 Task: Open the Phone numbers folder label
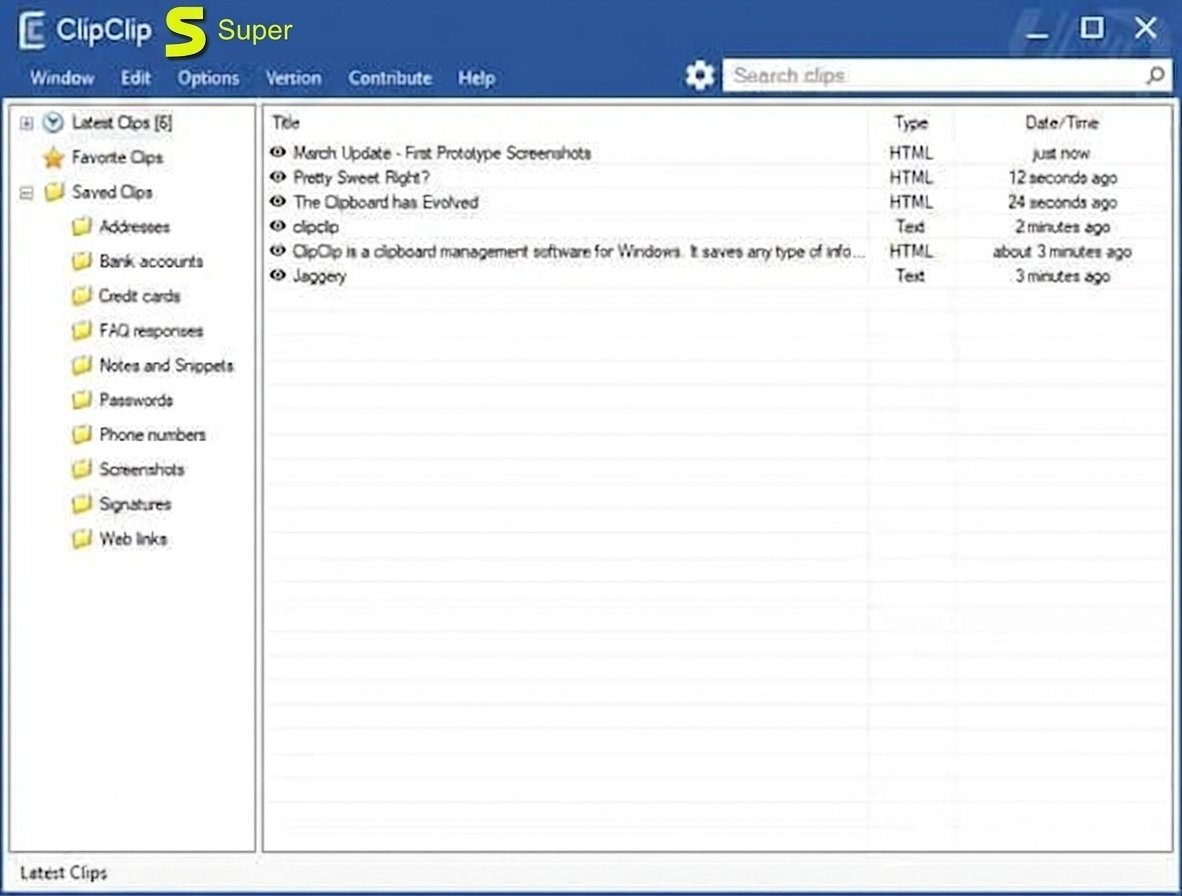pos(152,435)
